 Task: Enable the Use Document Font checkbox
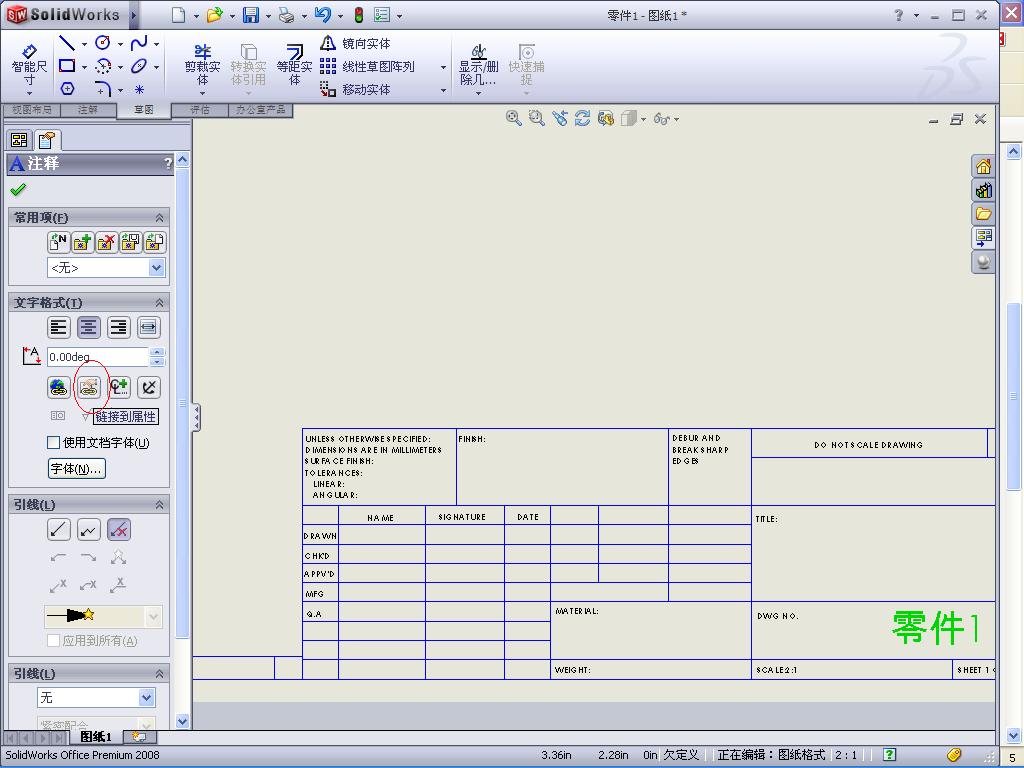tap(54, 443)
